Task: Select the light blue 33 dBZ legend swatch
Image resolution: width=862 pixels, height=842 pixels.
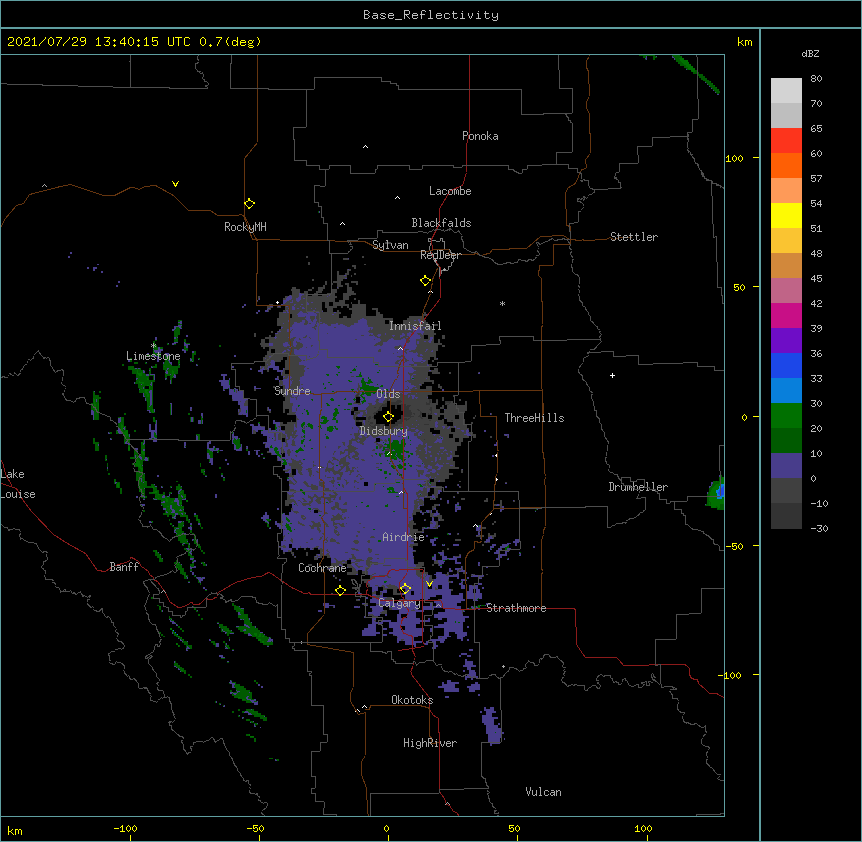Action: (x=786, y=390)
